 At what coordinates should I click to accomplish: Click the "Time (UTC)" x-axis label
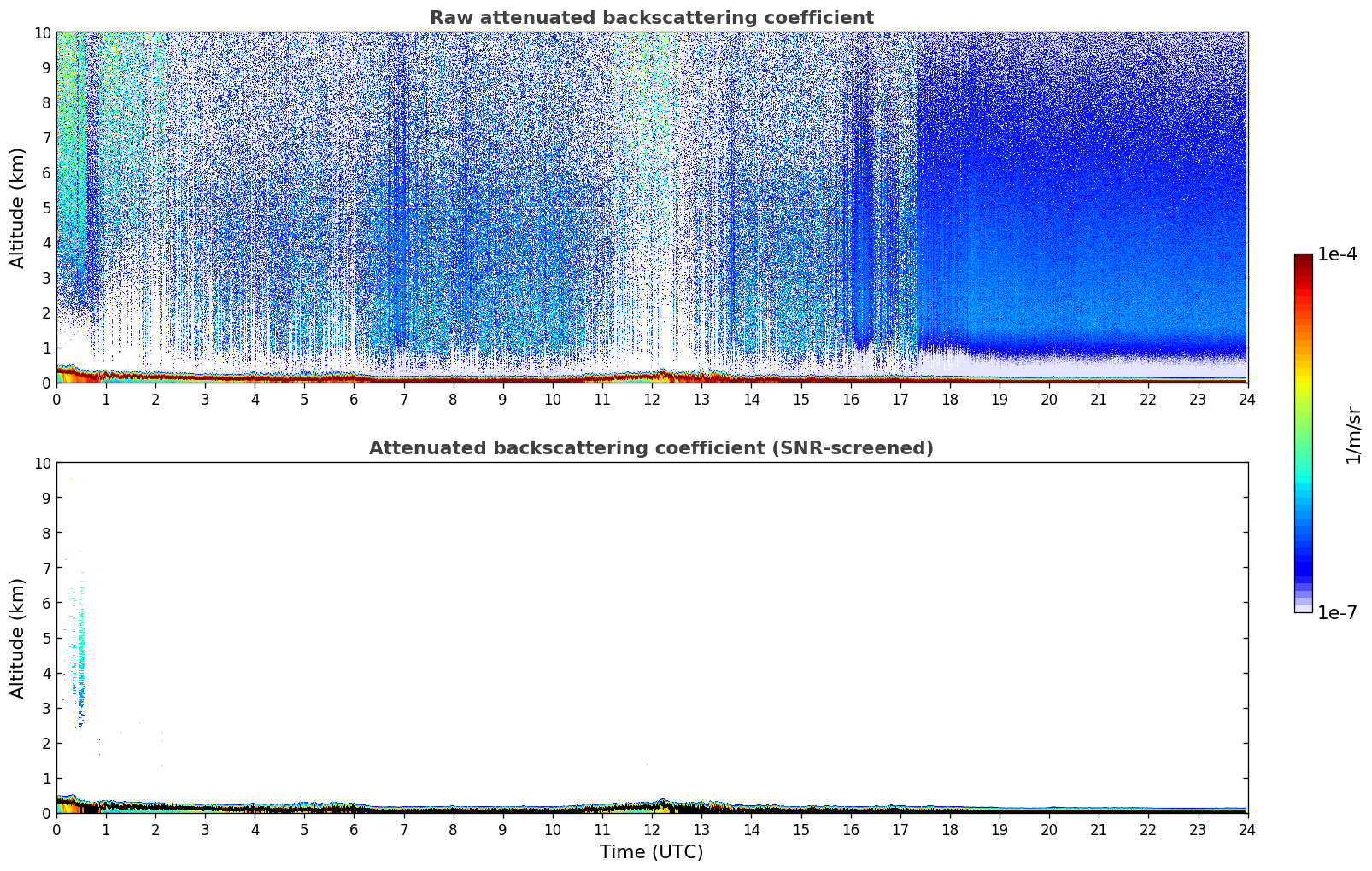[651, 851]
